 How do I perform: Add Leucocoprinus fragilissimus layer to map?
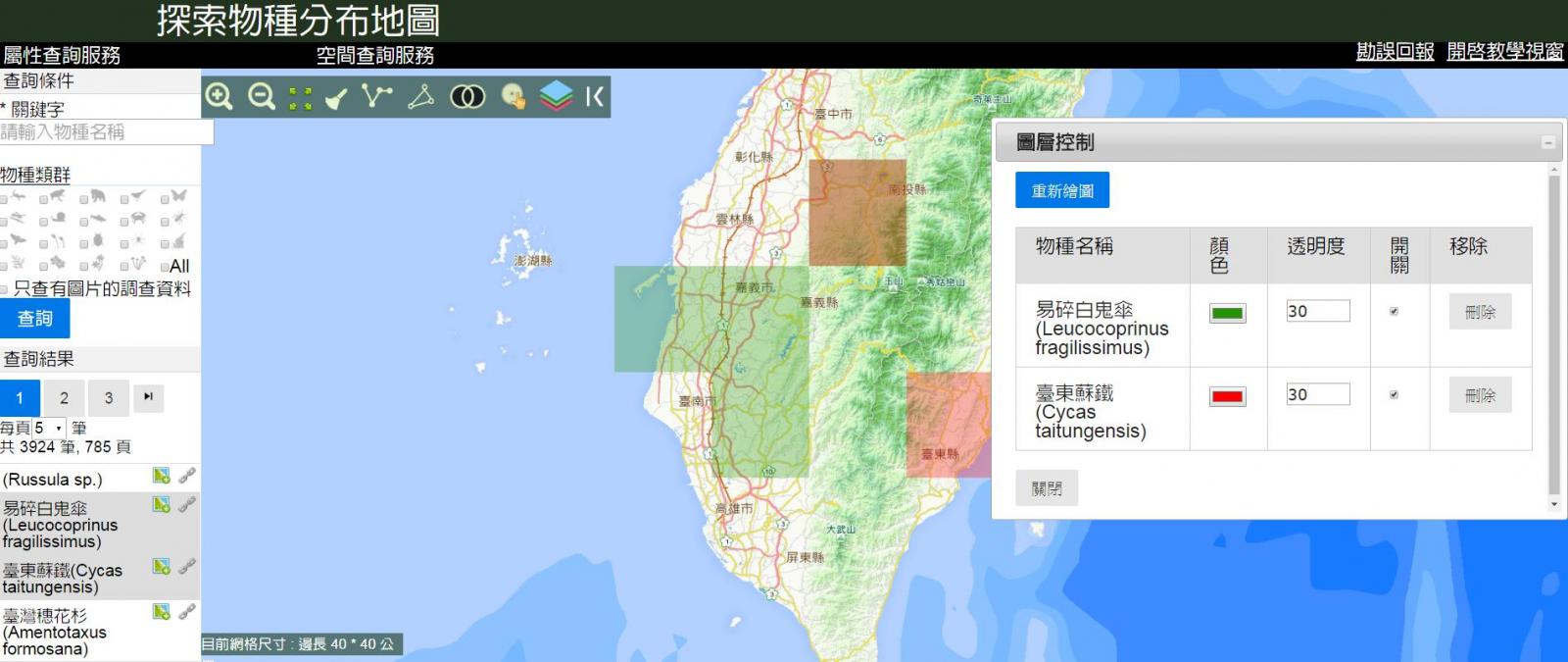click(x=162, y=504)
